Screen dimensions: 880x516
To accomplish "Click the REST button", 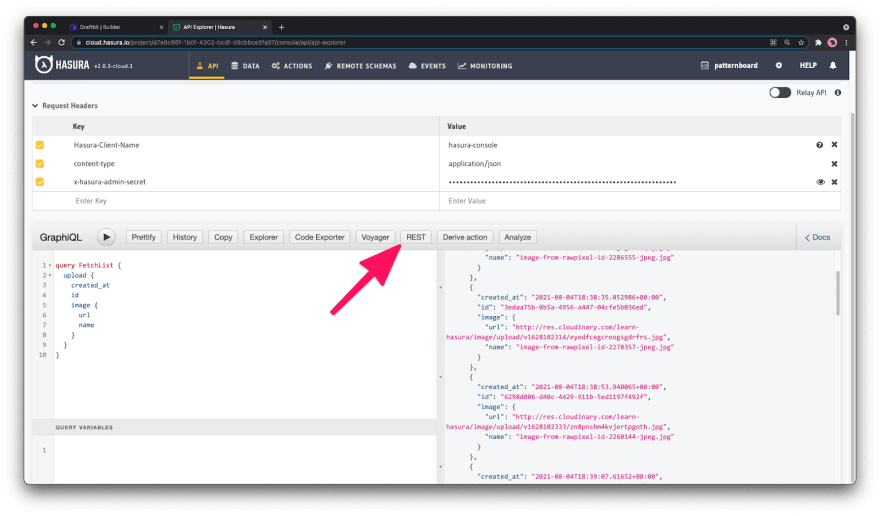I will click(x=416, y=237).
